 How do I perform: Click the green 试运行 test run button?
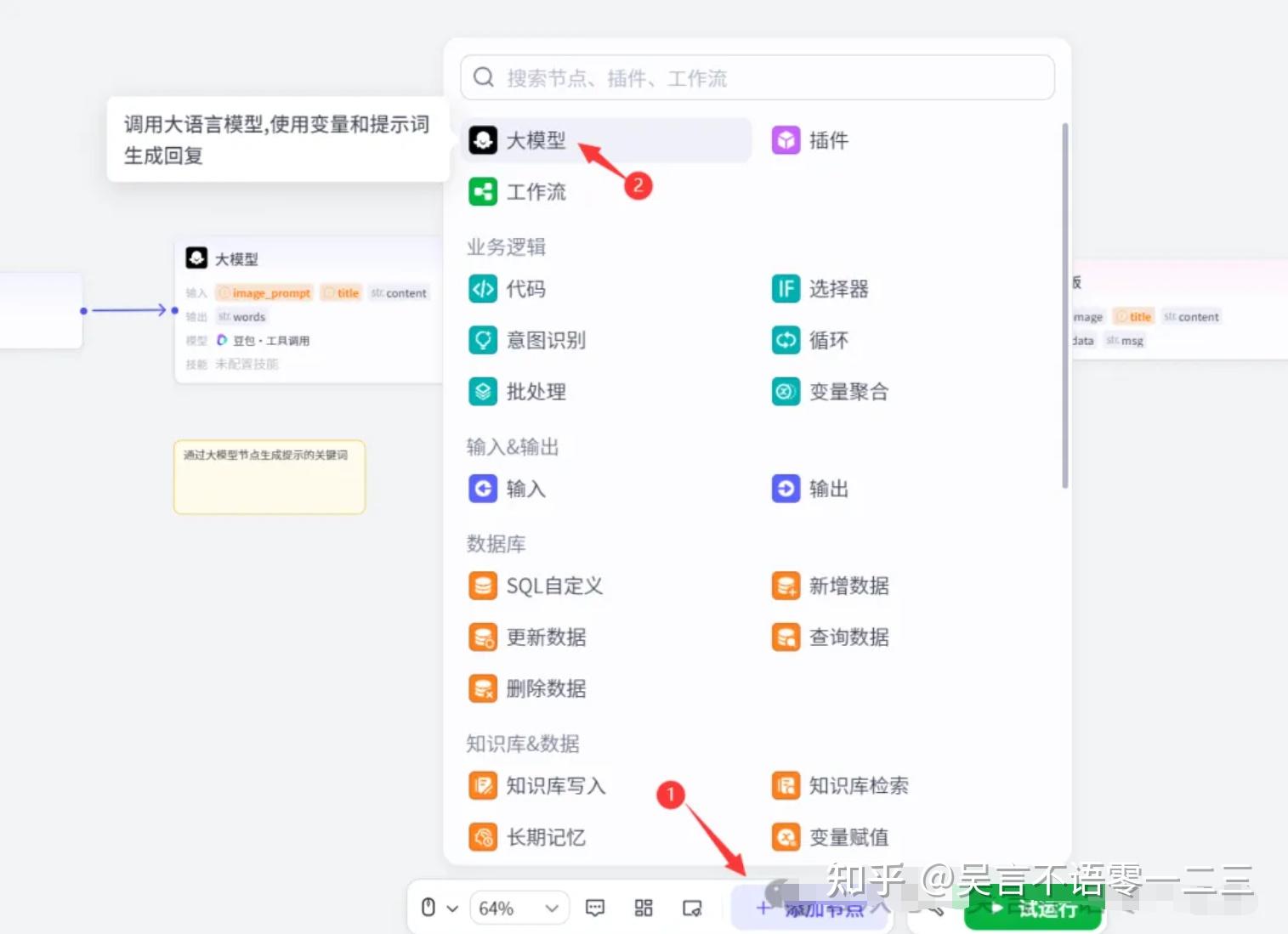(x=1033, y=909)
